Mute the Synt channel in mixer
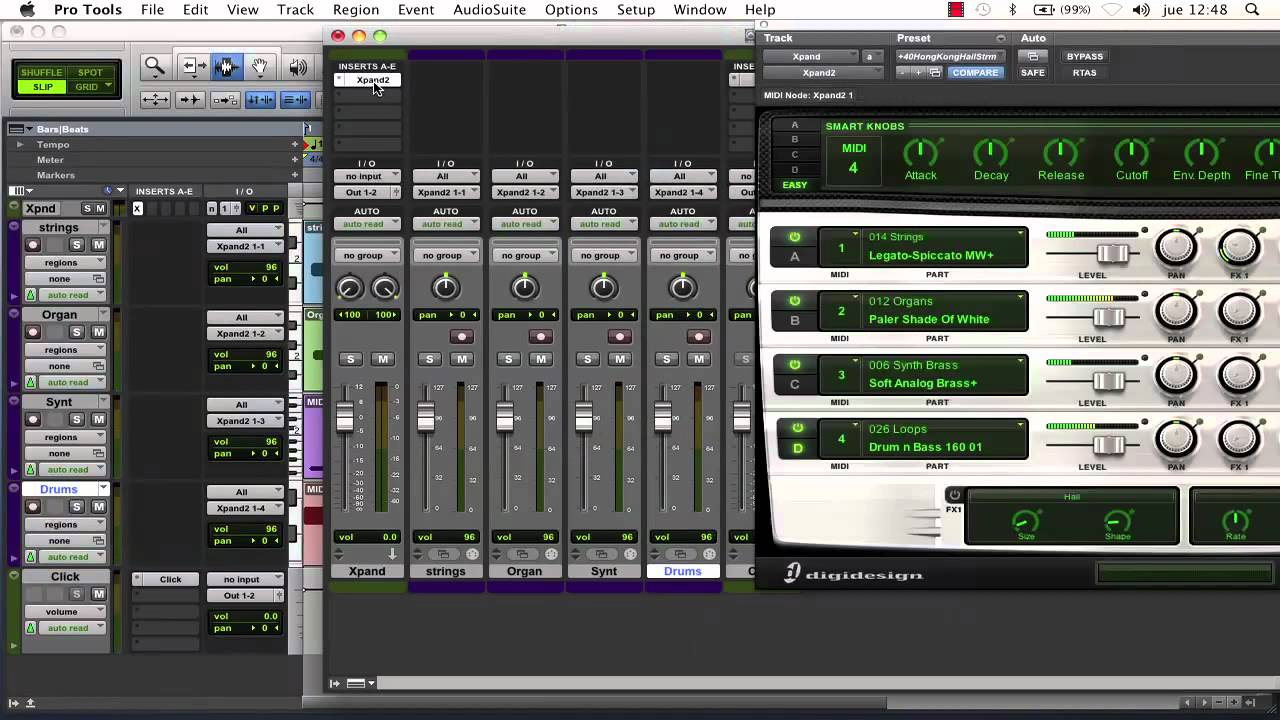1280x720 pixels. [619, 359]
